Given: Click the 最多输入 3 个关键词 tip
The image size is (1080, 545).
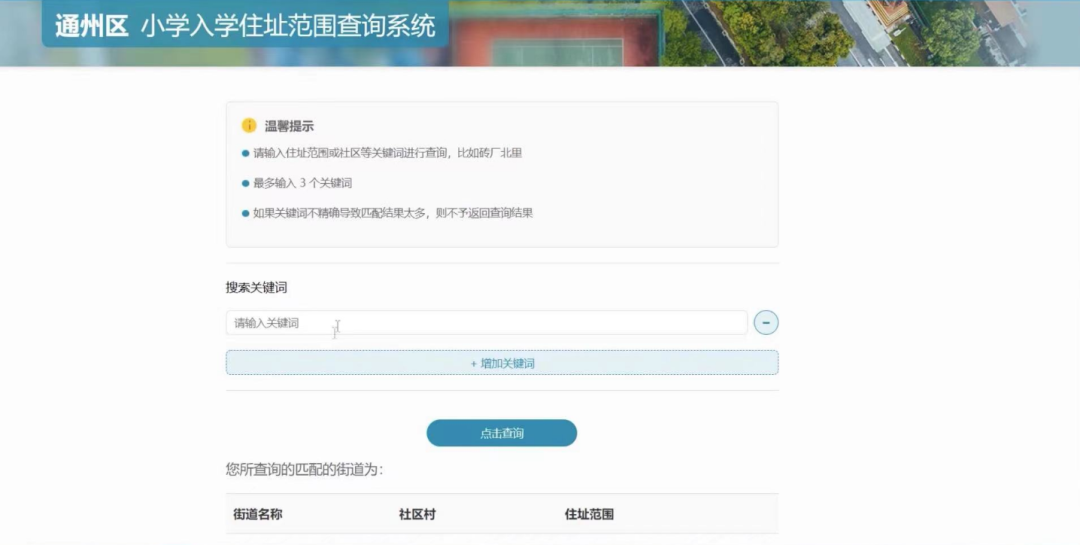Looking at the screenshot, I should tap(302, 183).
